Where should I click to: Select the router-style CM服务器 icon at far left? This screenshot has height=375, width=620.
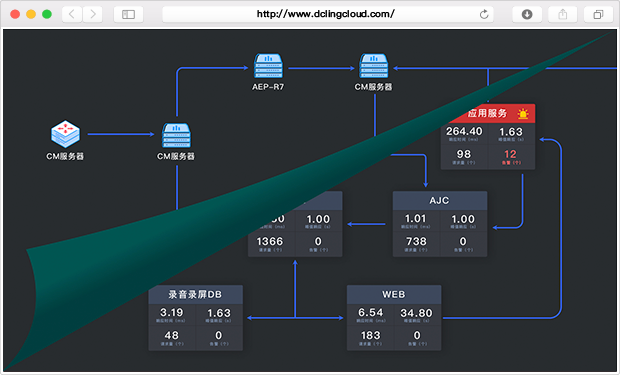(65, 134)
